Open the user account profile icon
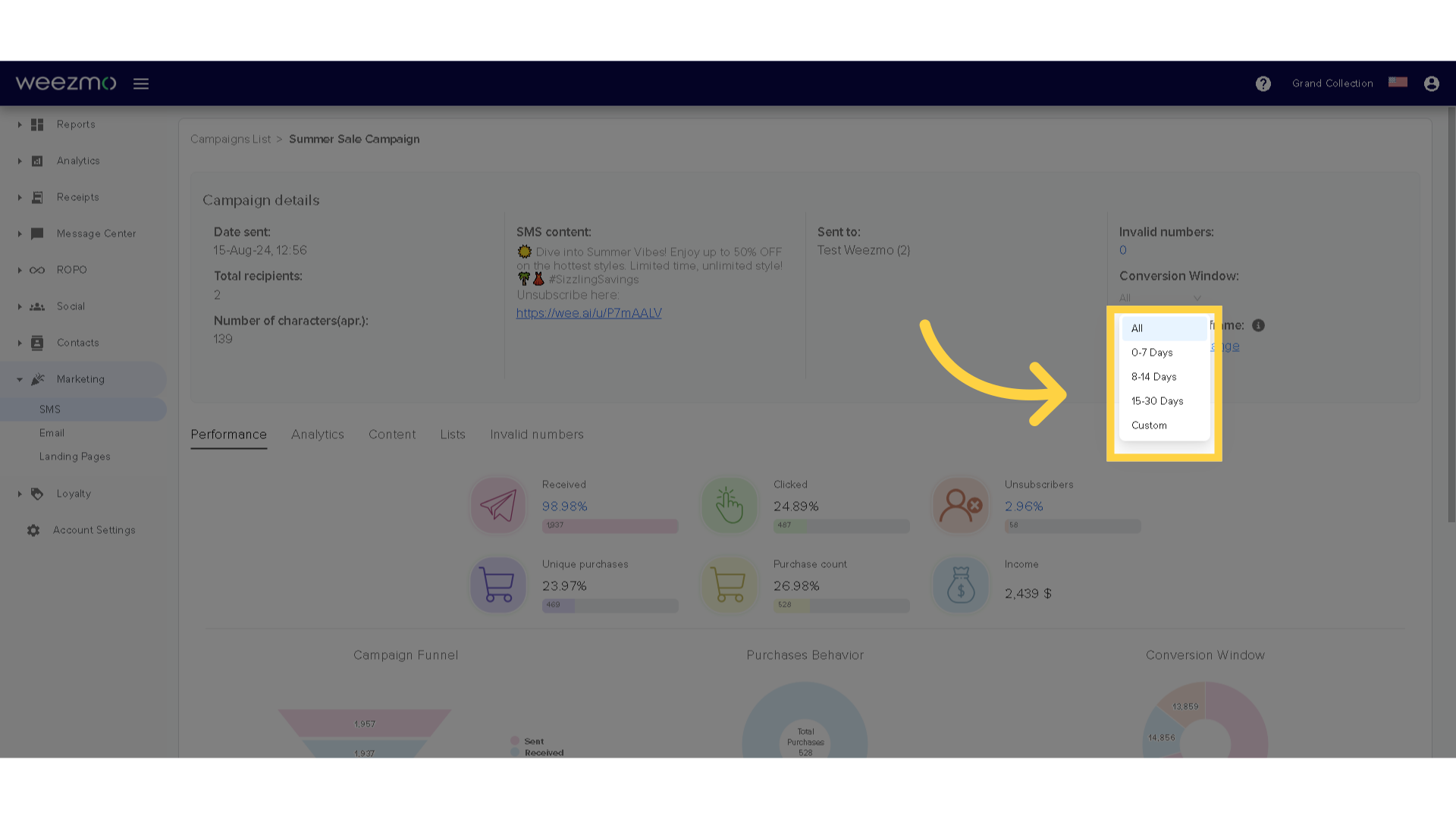This screenshot has height=819, width=1456. pyautogui.click(x=1431, y=83)
